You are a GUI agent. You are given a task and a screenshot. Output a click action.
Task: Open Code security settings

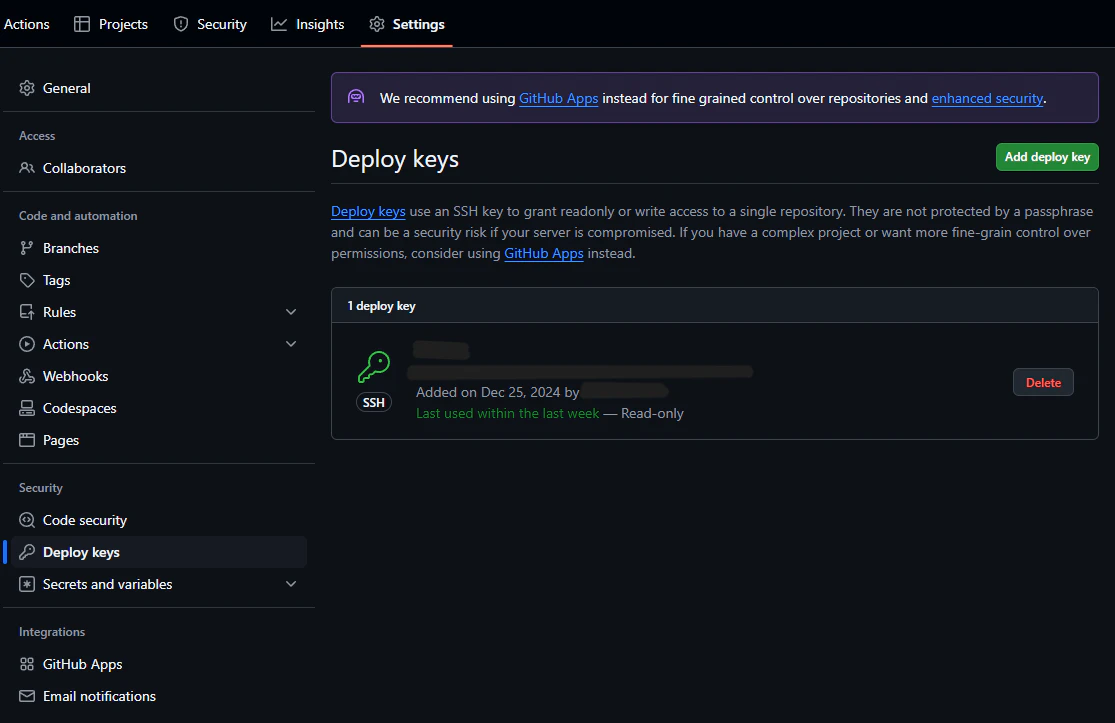tap(159, 520)
